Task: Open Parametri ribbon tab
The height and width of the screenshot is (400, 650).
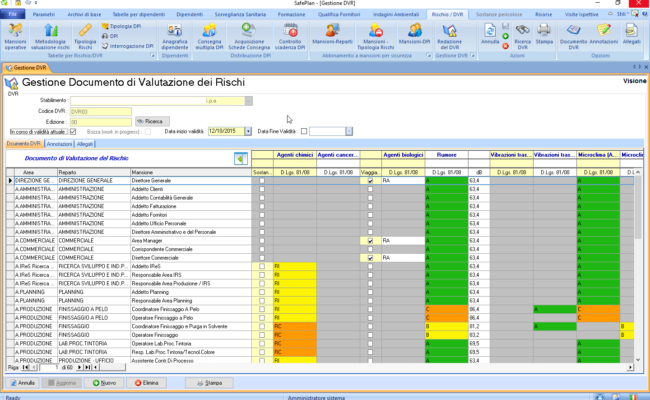Action: pos(44,15)
